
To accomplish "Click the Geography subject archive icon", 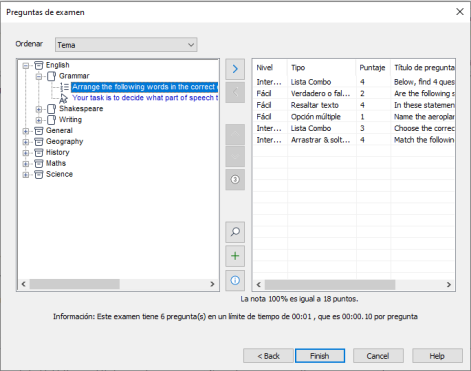I will coord(39,142).
